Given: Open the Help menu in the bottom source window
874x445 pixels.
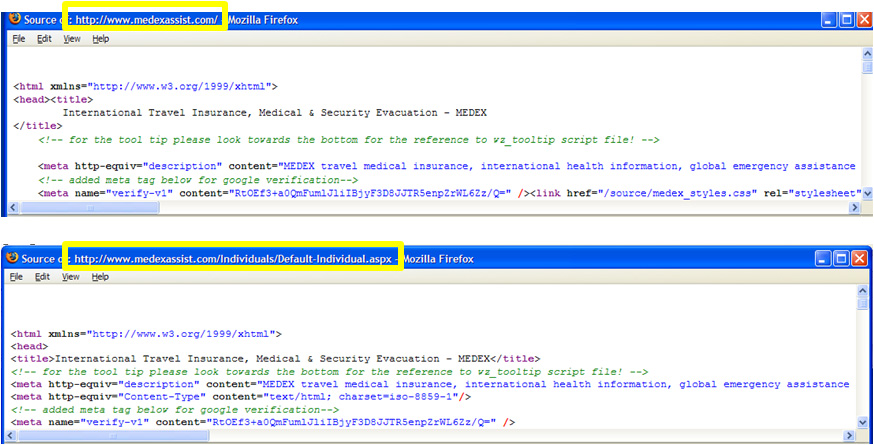Looking at the screenshot, I should pos(100,277).
